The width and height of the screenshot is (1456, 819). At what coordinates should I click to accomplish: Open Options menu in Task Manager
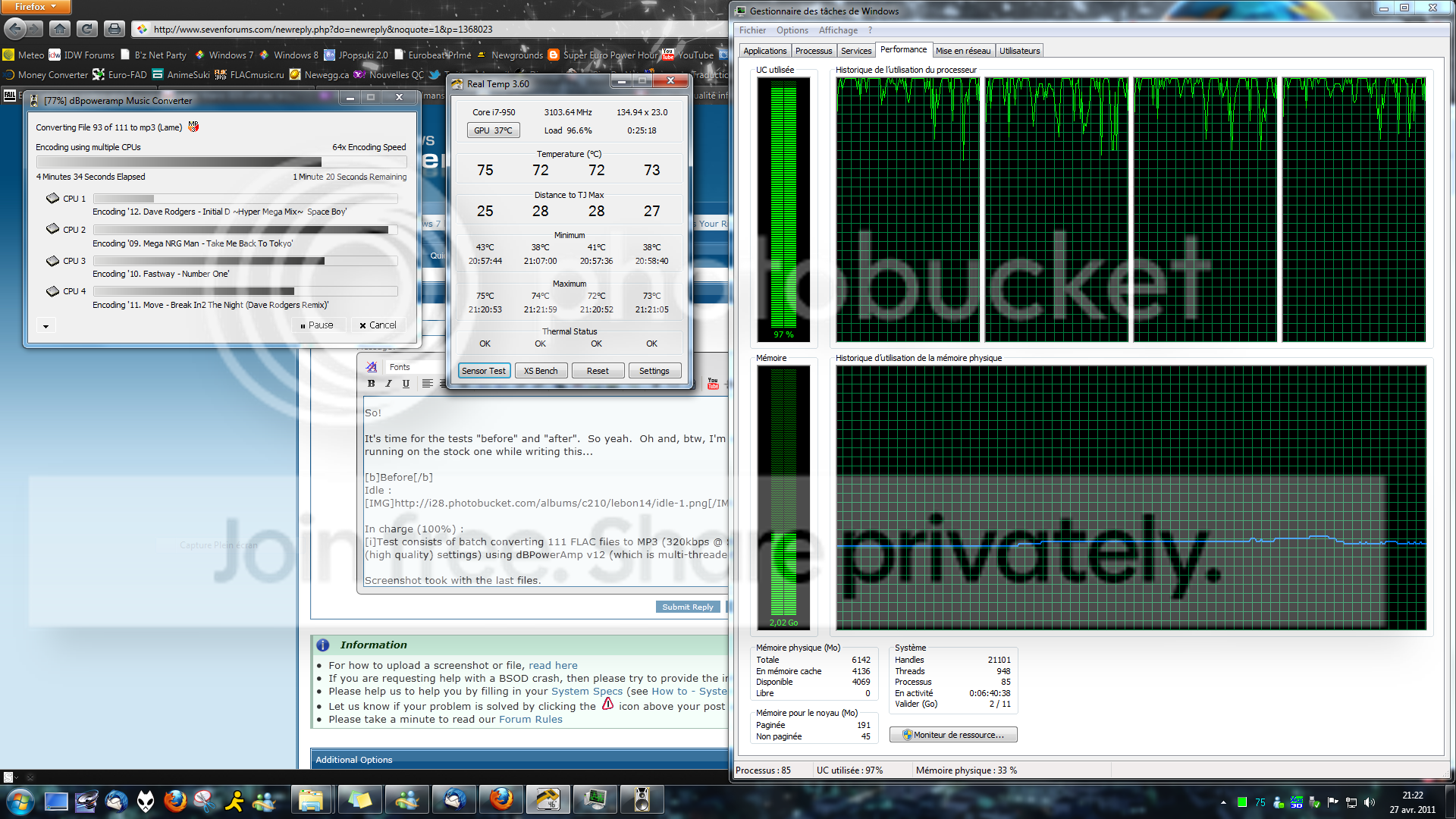792,30
